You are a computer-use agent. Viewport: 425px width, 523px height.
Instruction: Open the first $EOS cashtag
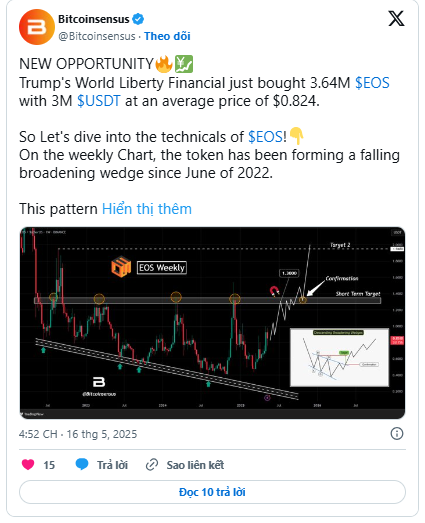372,83
